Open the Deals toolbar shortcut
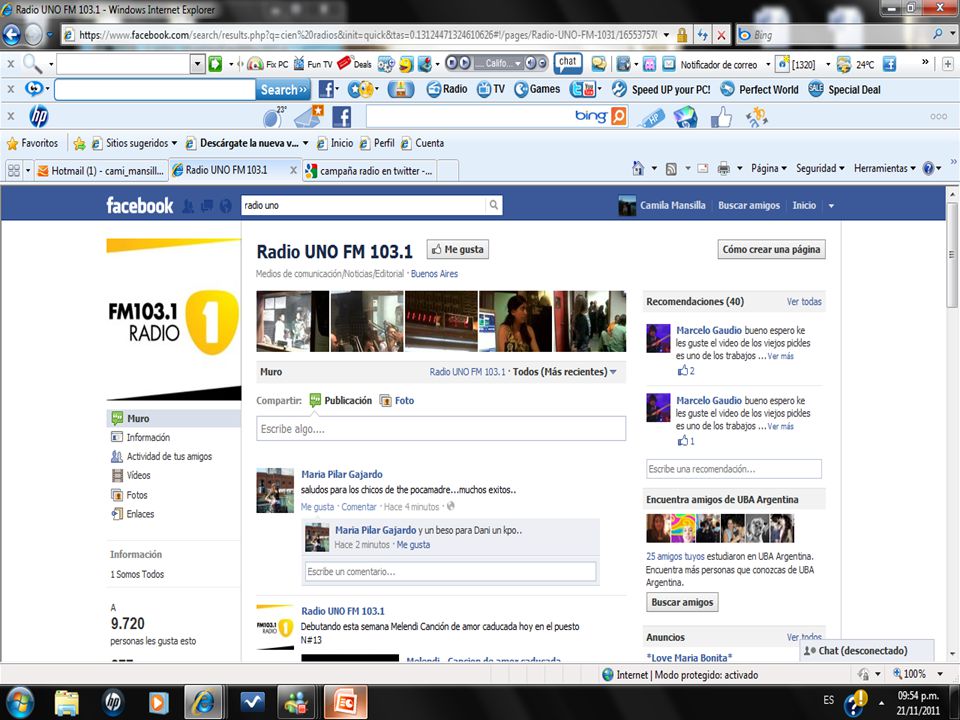960x720 pixels. click(354, 64)
